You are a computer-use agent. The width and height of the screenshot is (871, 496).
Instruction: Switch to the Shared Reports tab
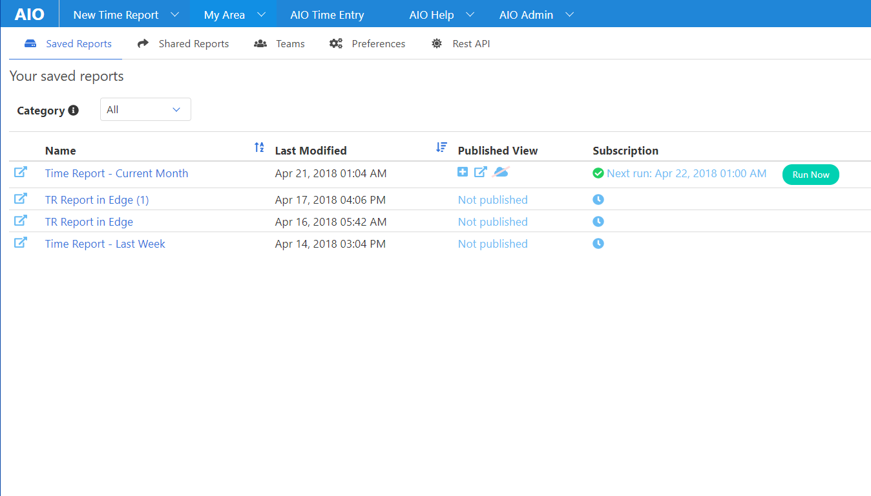coord(183,44)
